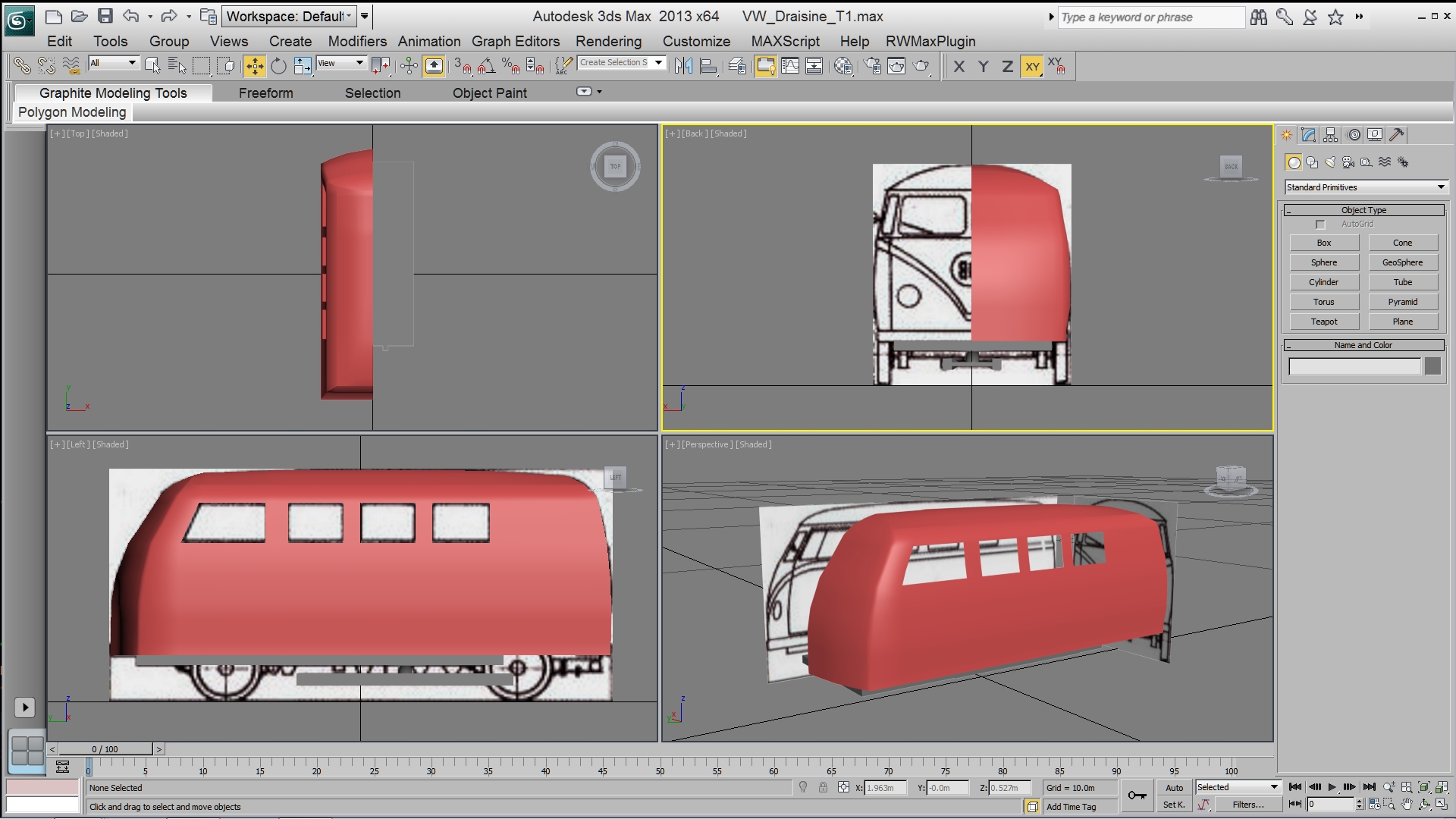Image resolution: width=1456 pixels, height=819 pixels.
Task: Click the Cylinder primitive button
Action: pos(1324,282)
